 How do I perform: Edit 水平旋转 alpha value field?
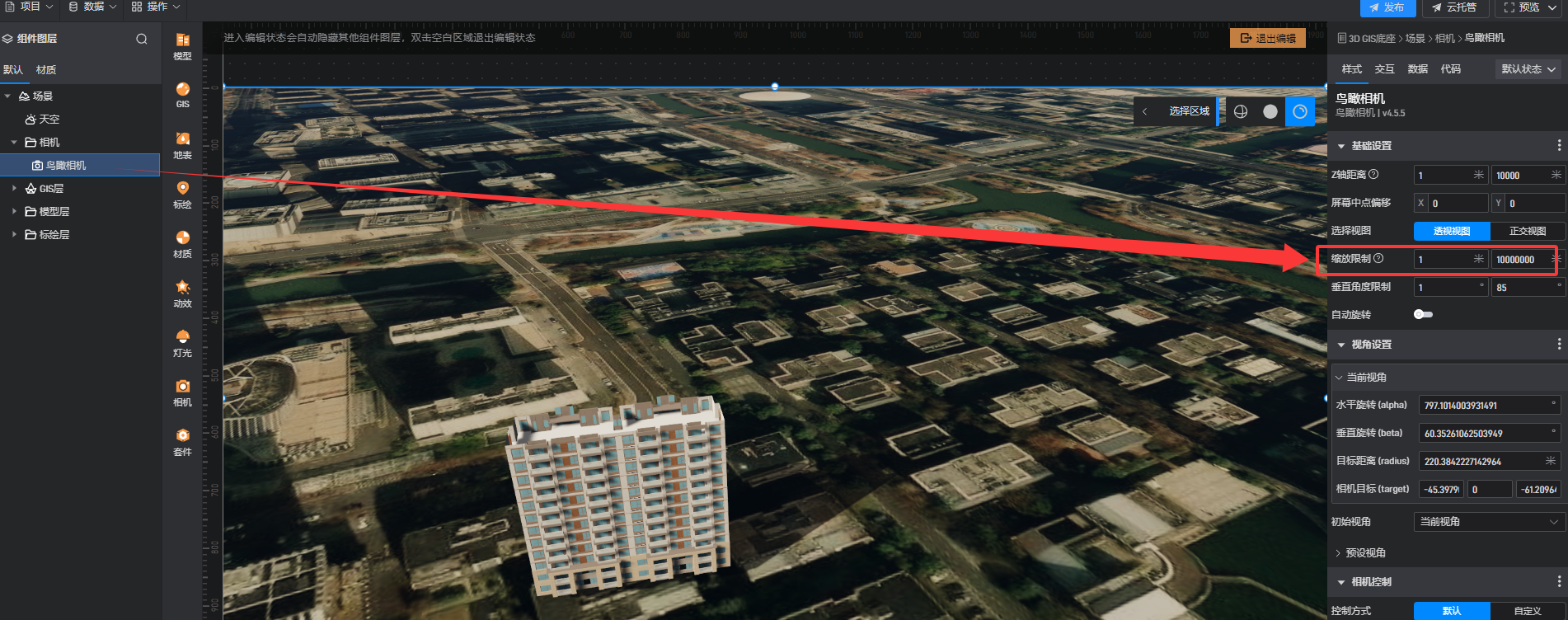point(1490,406)
